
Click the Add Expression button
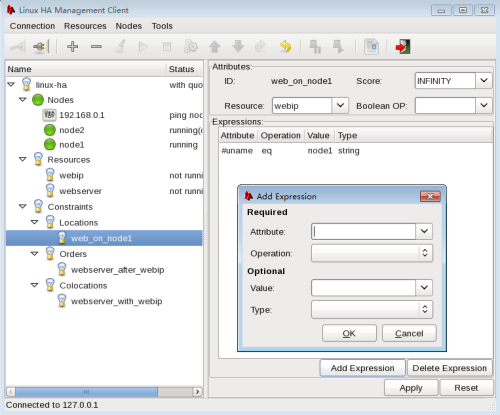tap(363, 368)
